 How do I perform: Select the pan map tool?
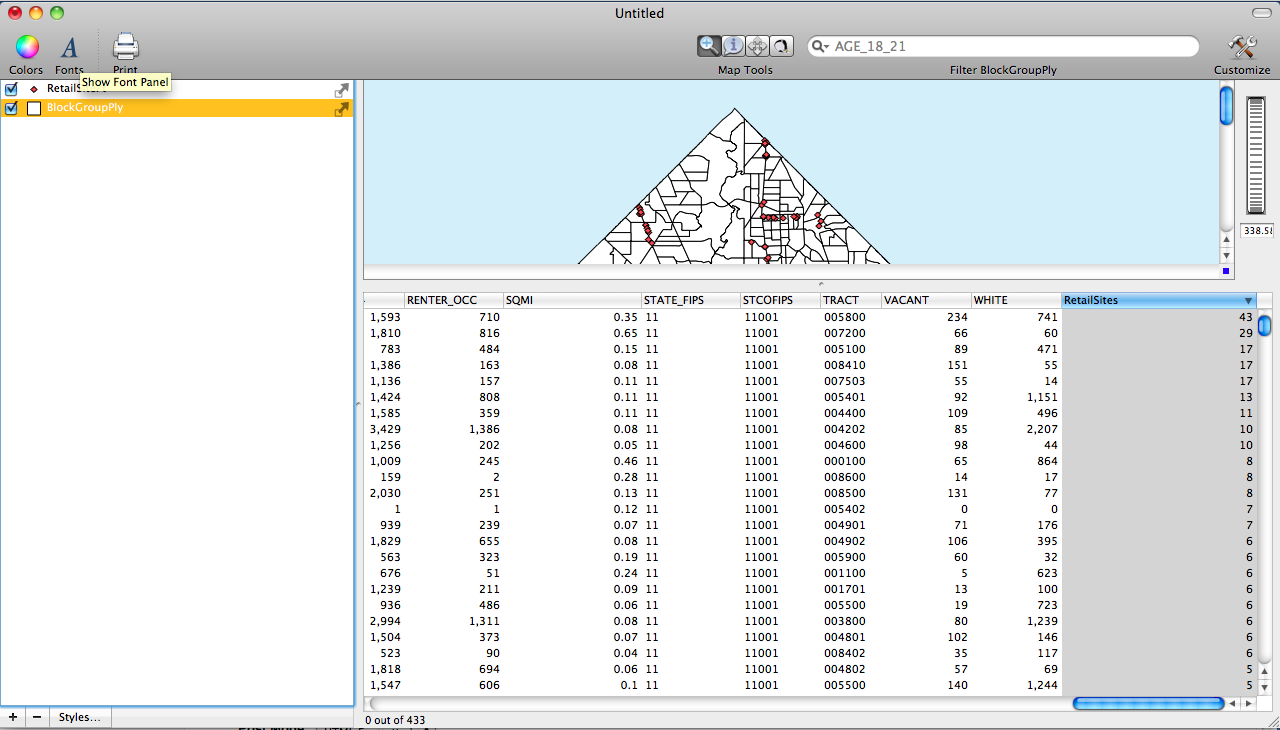tap(757, 46)
